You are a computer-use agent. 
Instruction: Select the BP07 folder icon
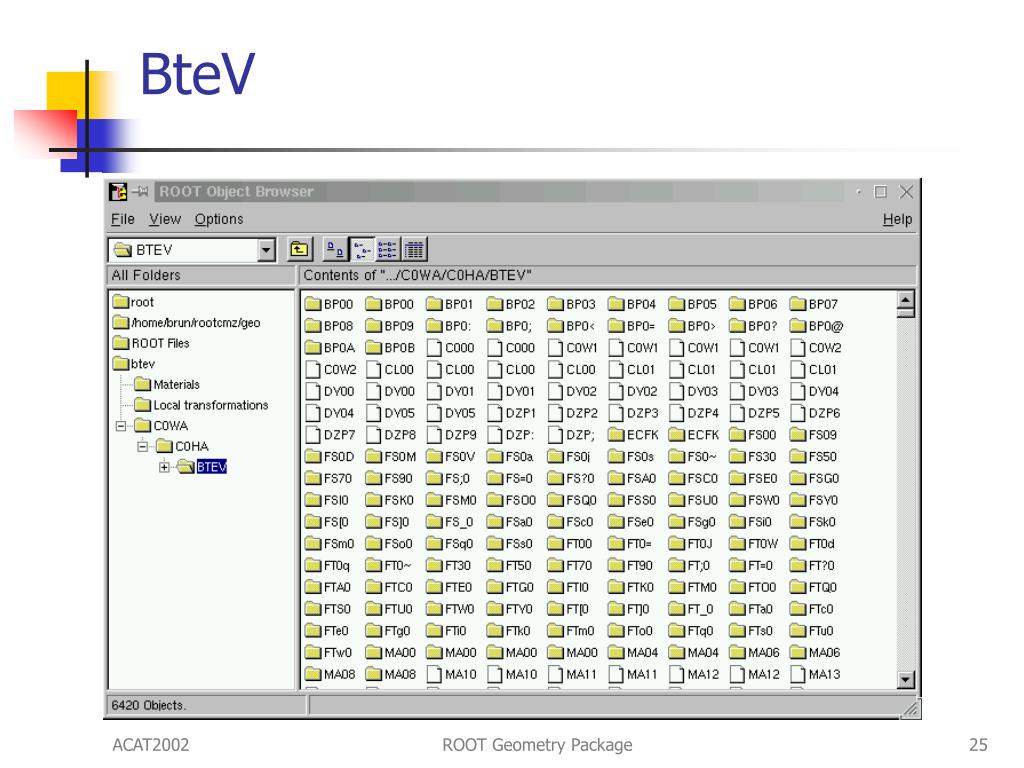pos(798,304)
